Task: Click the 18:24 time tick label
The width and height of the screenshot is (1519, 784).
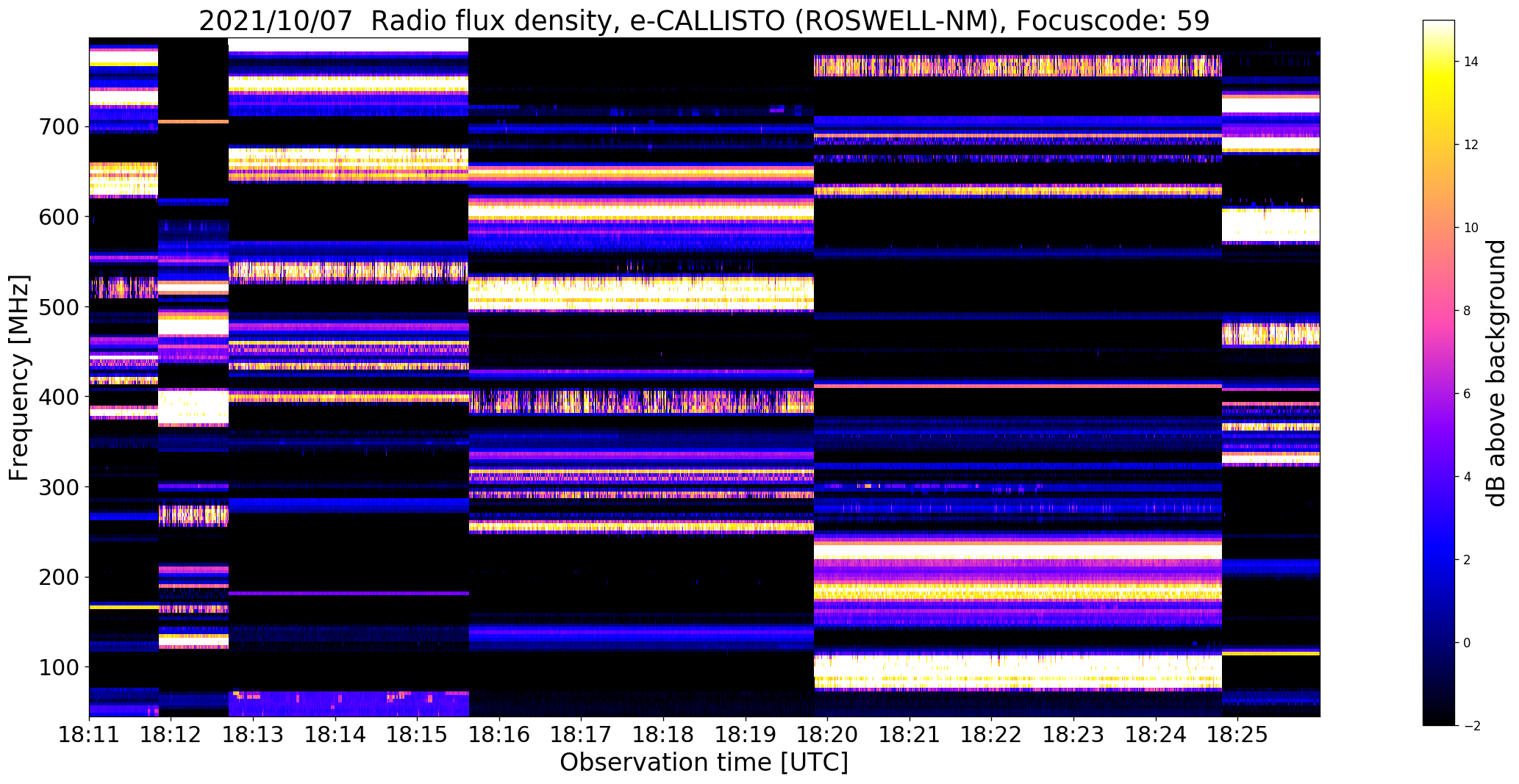Action: coord(1157,733)
